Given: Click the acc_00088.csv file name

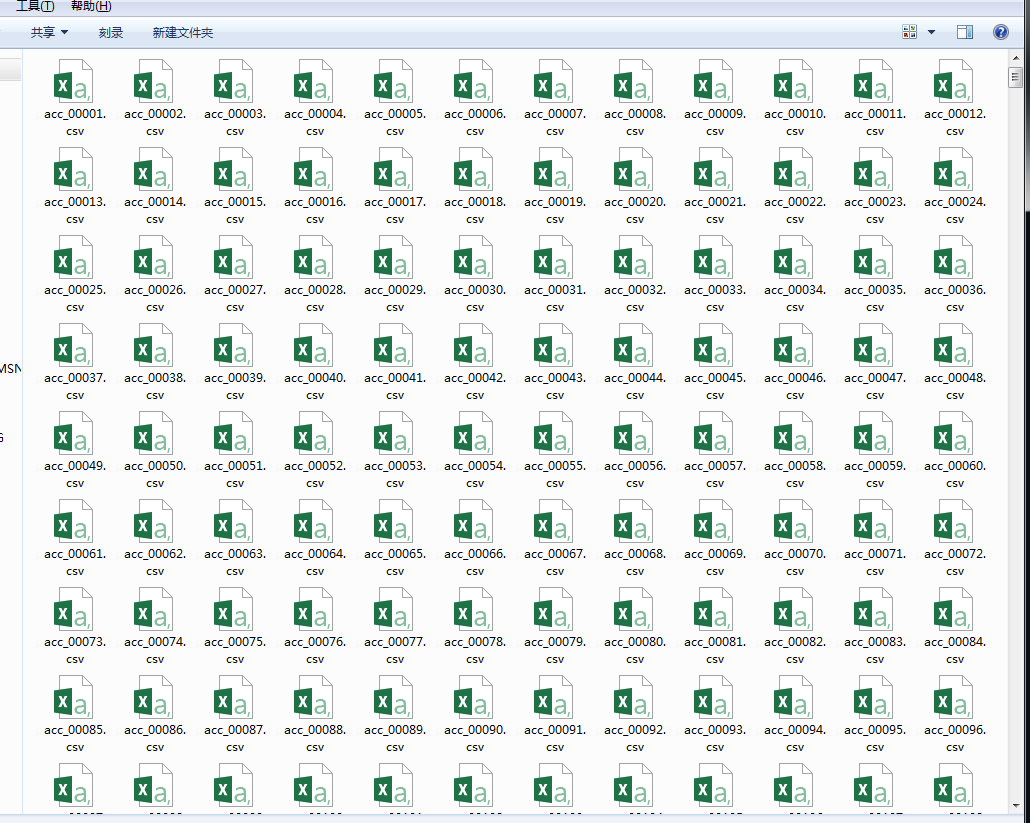Looking at the screenshot, I should [315, 738].
